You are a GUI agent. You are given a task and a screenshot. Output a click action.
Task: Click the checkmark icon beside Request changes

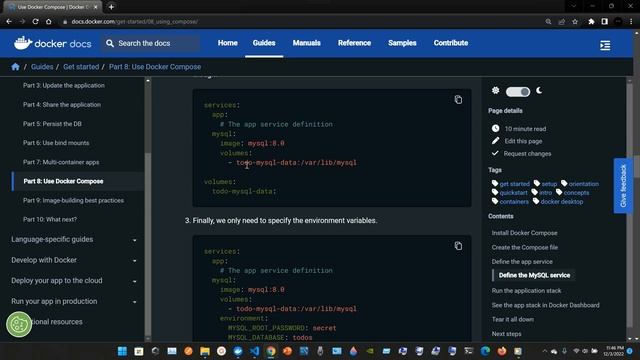(x=495, y=153)
